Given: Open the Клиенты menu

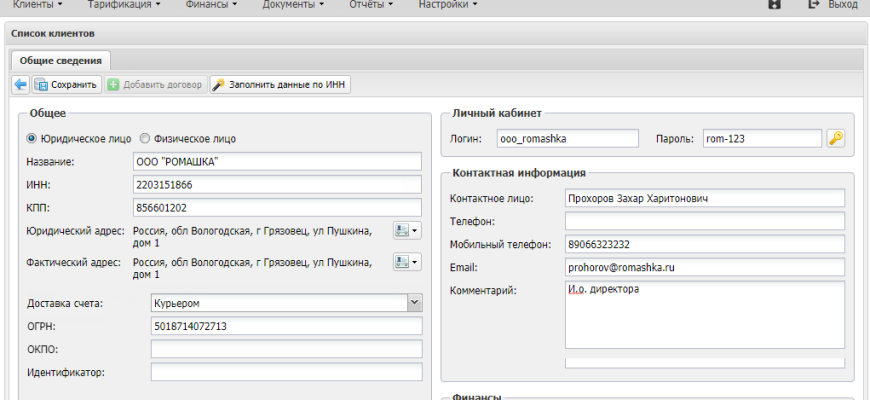Looking at the screenshot, I should tap(37, 5).
